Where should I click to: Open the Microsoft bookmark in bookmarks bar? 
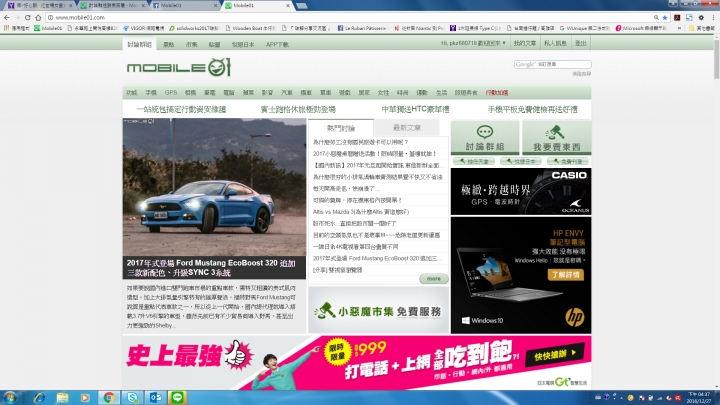(x=641, y=28)
